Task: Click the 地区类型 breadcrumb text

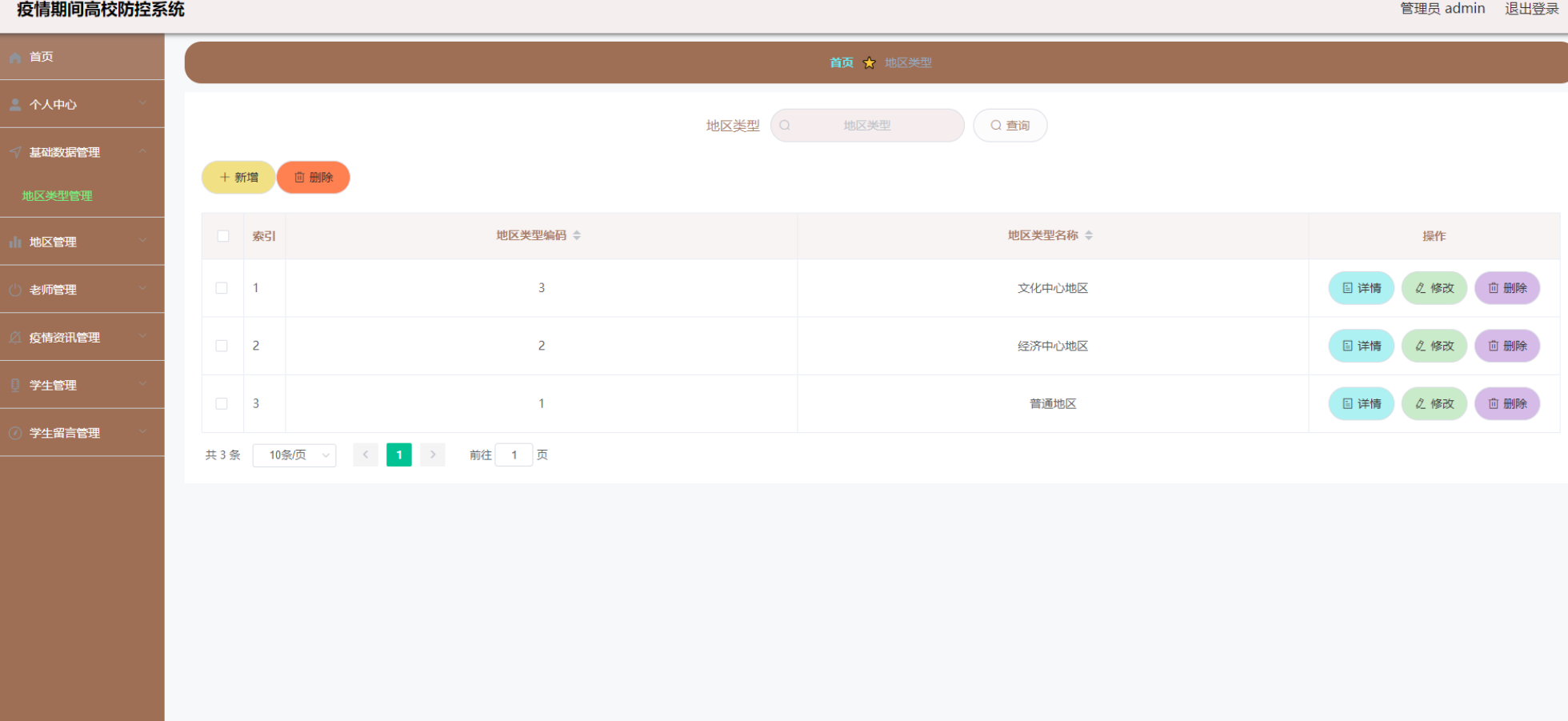Action: click(908, 62)
